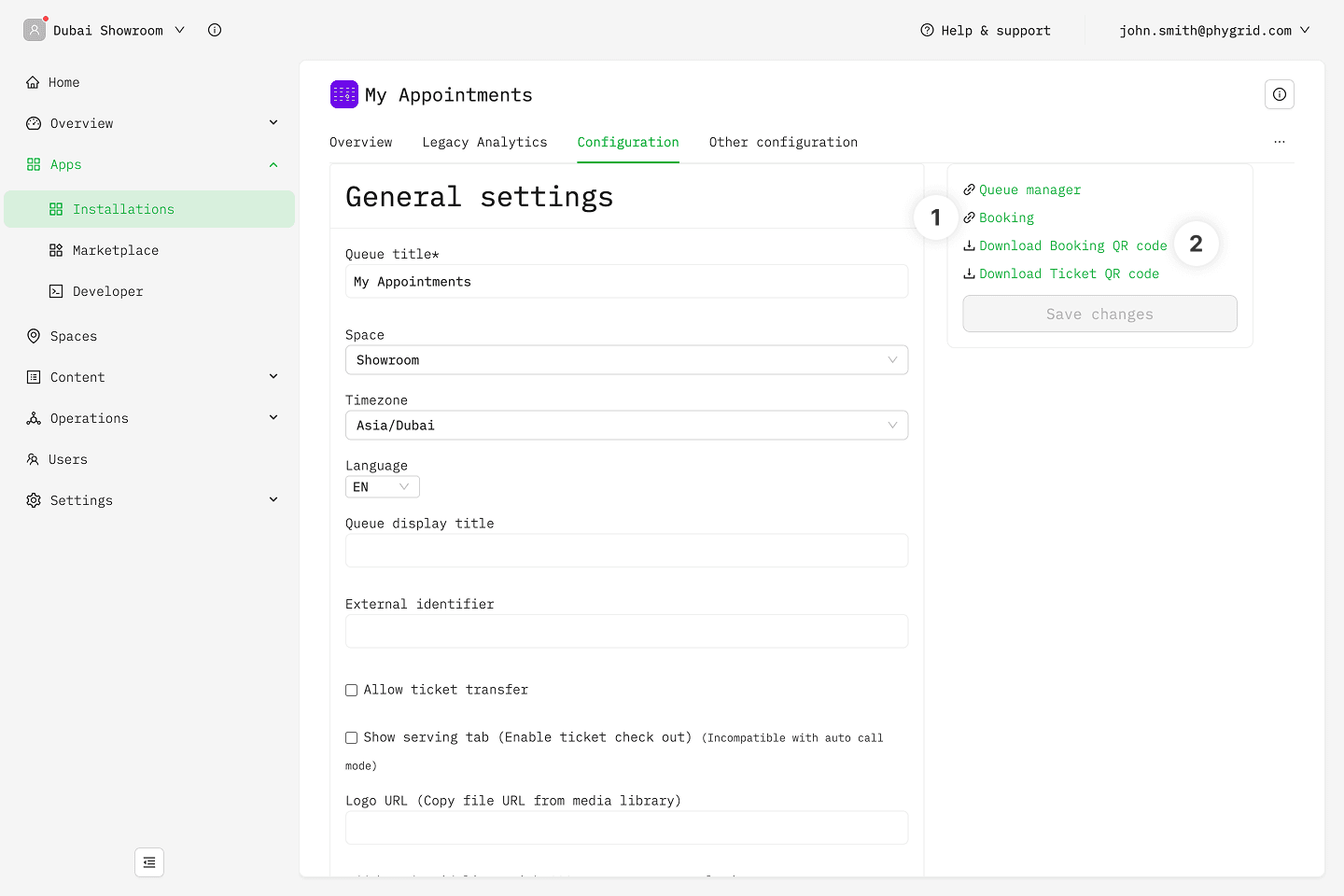Open the Timezone dropdown showing Asia/Dubai

click(626, 426)
